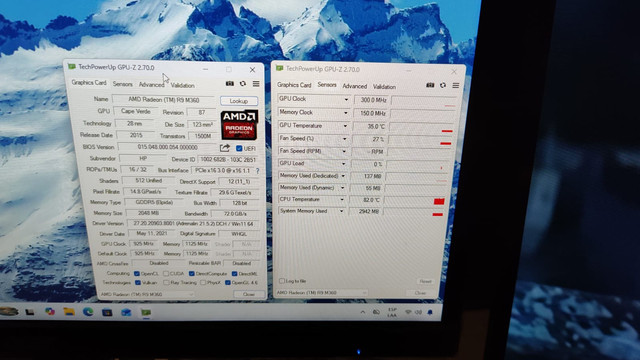Screen dimensions: 640x360
Task: Toggle the Ray Tracing checkbox
Action: (x=166, y=282)
